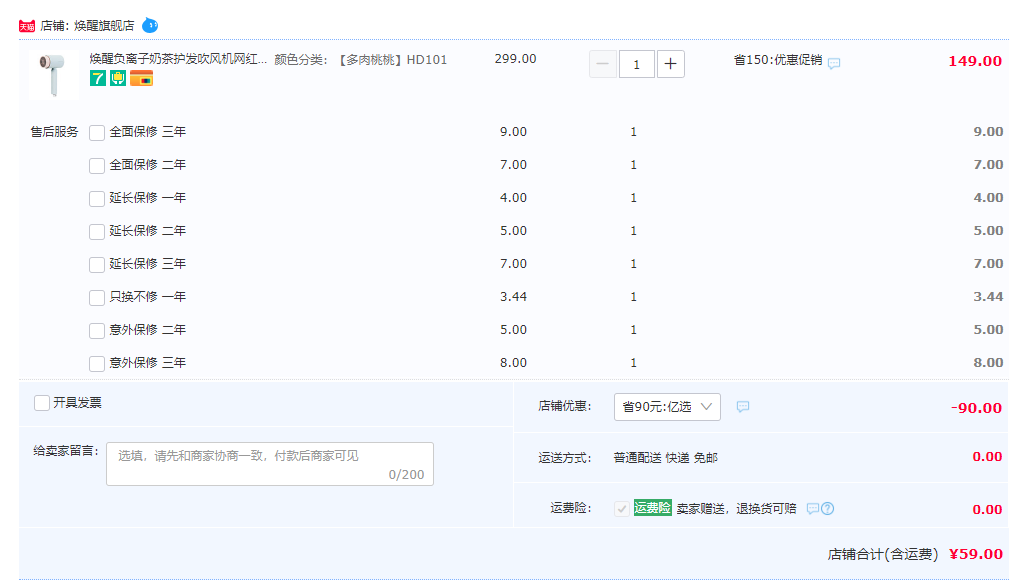Check 延长保修 二年 option
The width and height of the screenshot is (1020, 582).
97,231
